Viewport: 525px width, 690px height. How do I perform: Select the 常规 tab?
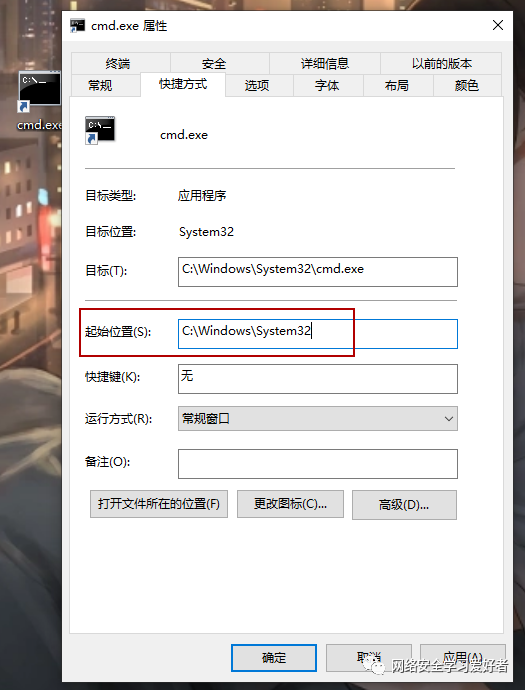(x=100, y=85)
